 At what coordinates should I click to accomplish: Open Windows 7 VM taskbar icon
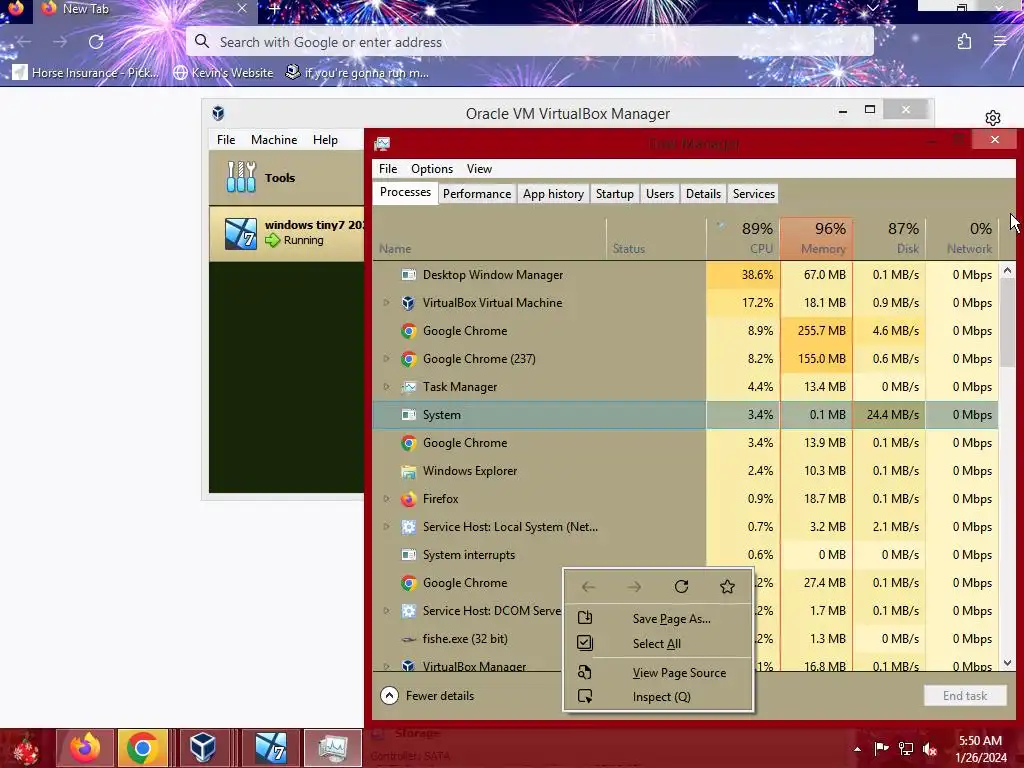270,748
